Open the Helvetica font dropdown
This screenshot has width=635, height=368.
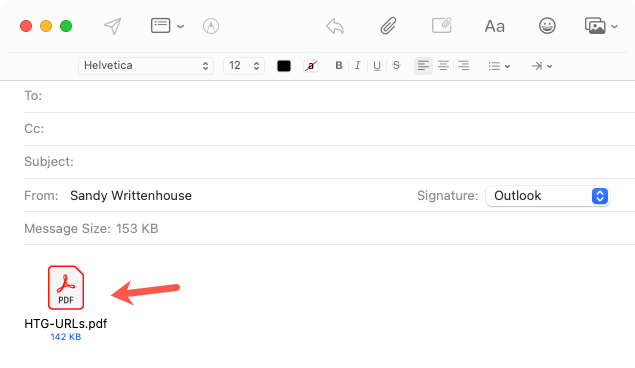point(146,66)
